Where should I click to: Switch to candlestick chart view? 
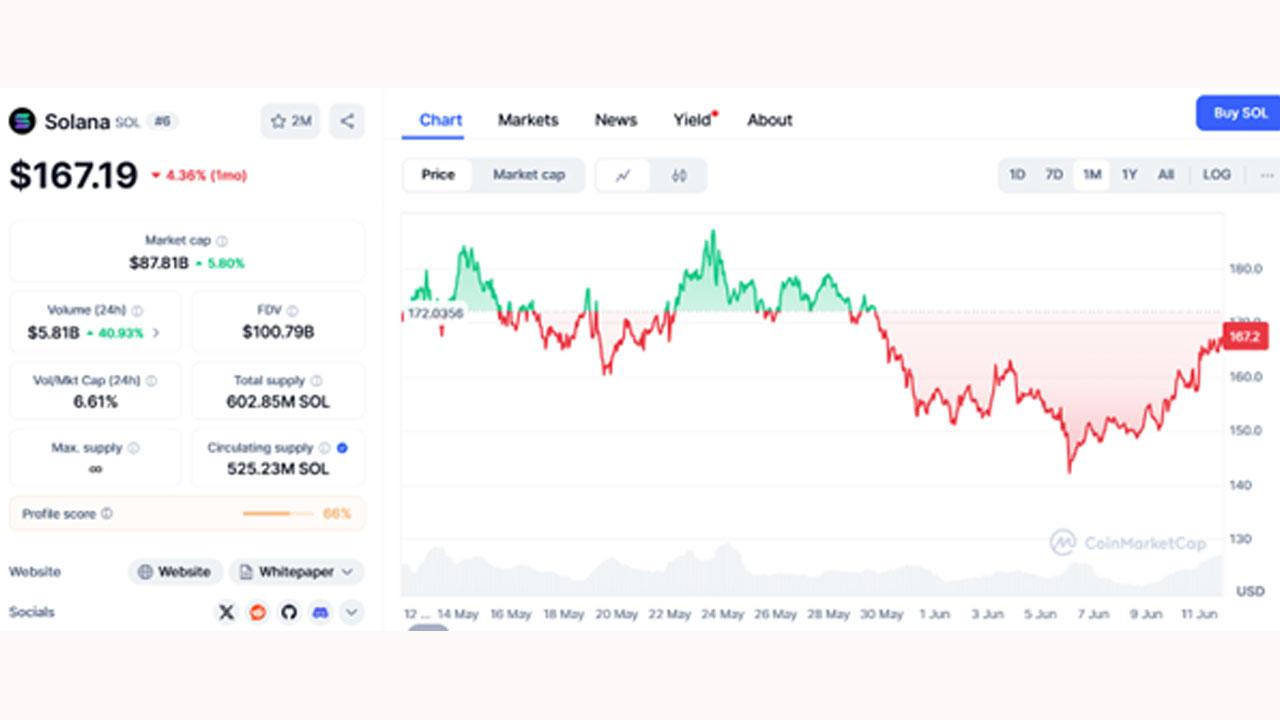coord(679,175)
